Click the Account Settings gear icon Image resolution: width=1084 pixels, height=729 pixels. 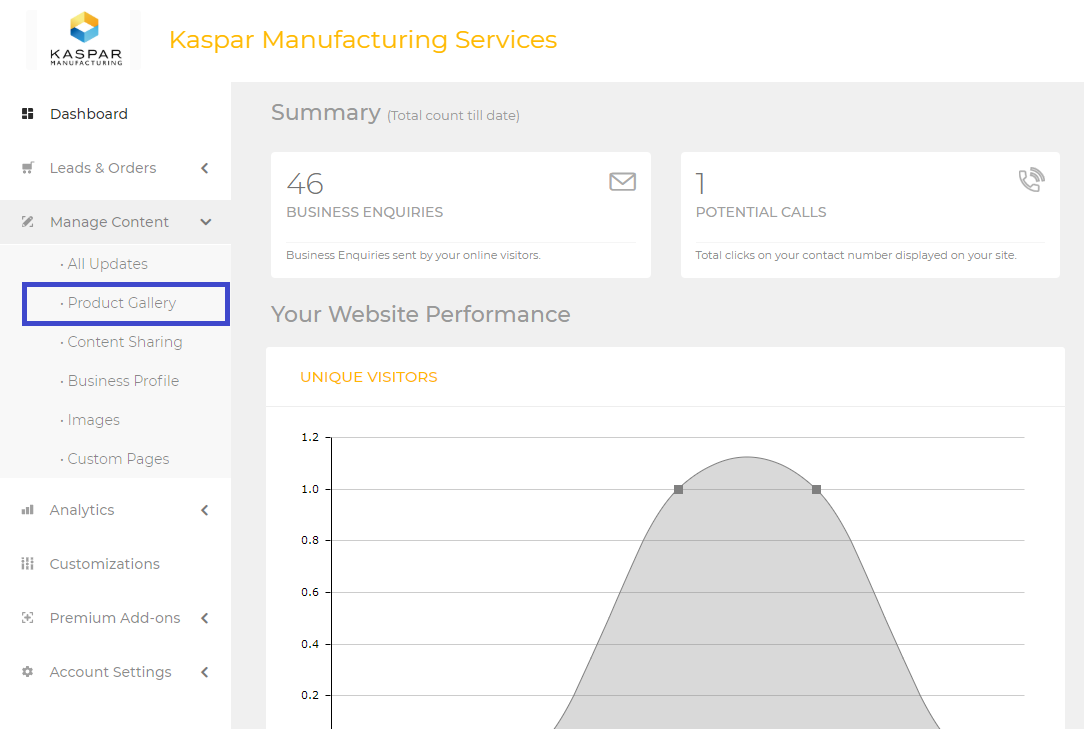28,672
